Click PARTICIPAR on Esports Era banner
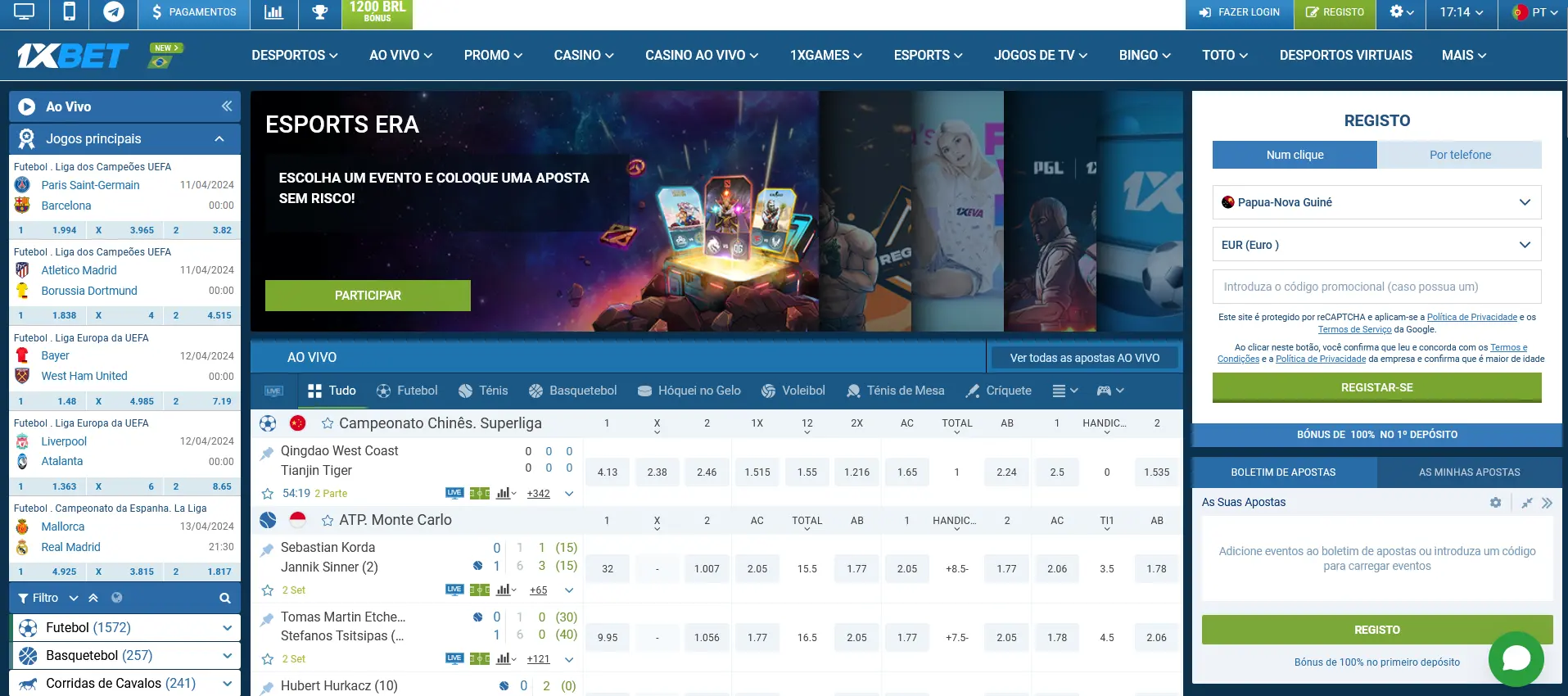This screenshot has width=1568, height=696. click(x=368, y=296)
